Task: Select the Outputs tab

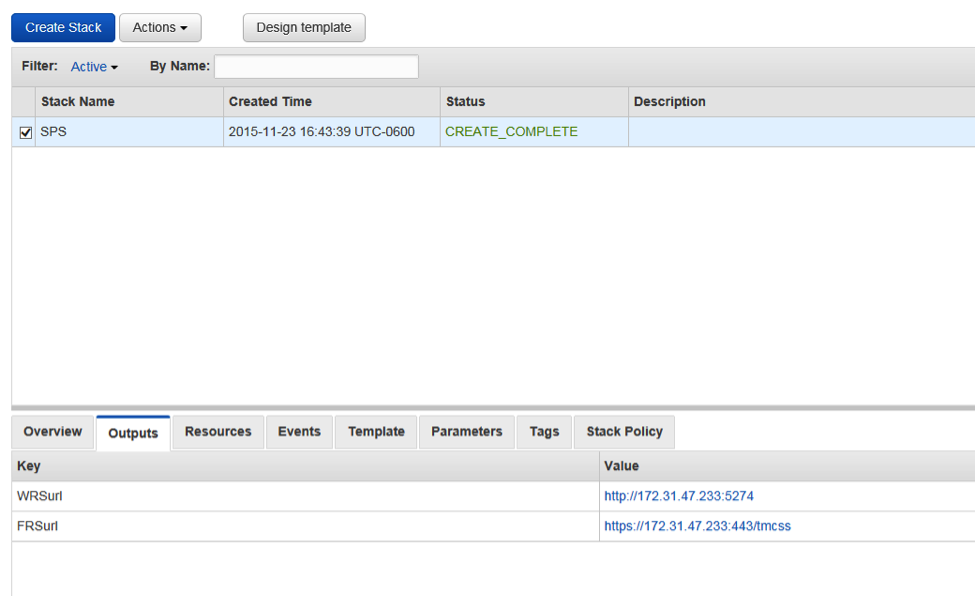Action: click(133, 433)
